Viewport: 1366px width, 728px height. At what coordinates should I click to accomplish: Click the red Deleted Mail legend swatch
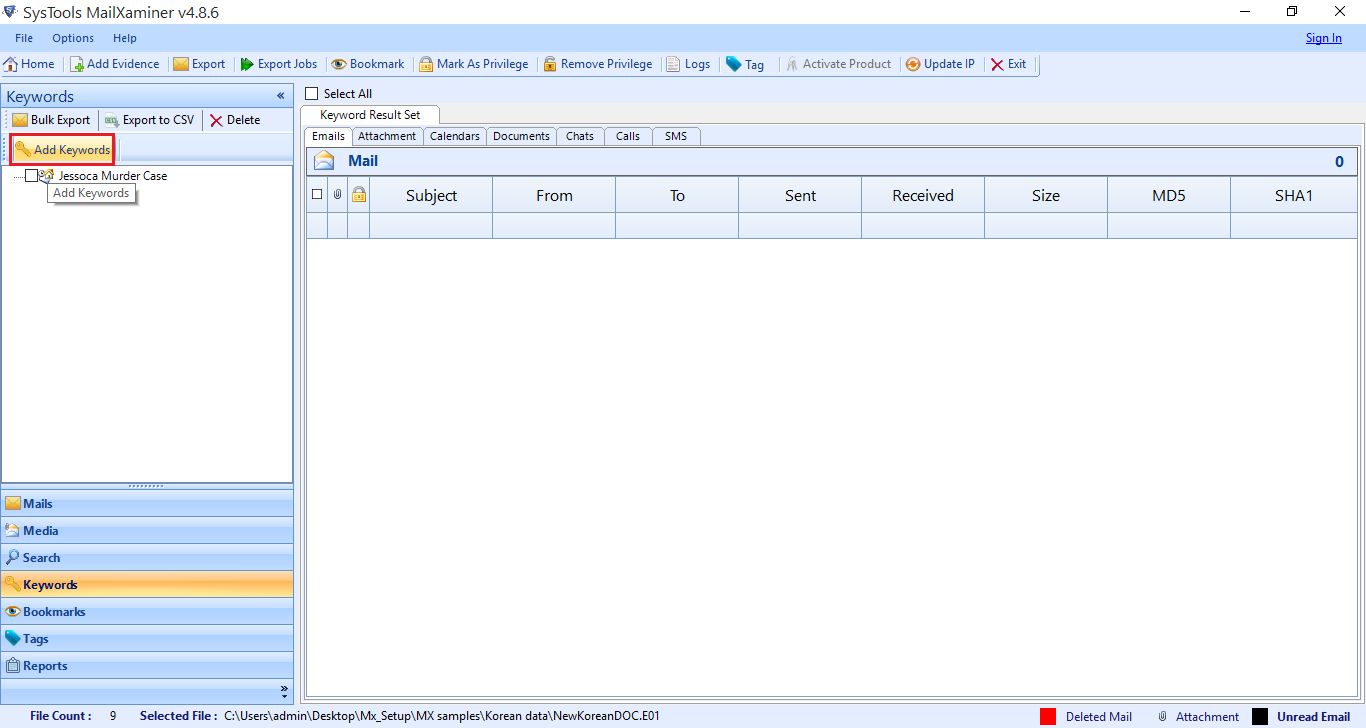[1048, 716]
